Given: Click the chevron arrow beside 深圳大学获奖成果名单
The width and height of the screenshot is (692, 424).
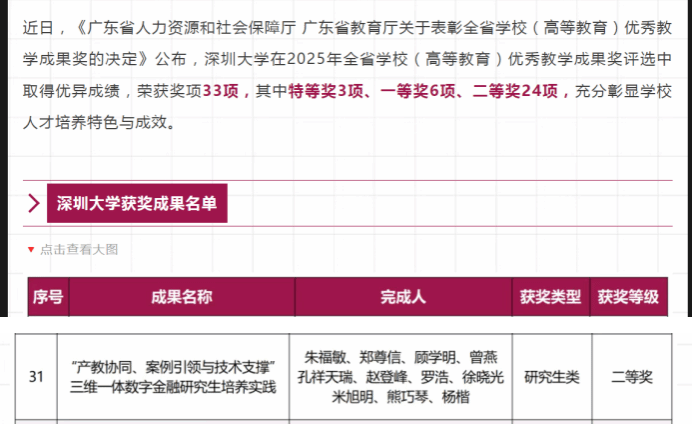Looking at the screenshot, I should [34, 203].
